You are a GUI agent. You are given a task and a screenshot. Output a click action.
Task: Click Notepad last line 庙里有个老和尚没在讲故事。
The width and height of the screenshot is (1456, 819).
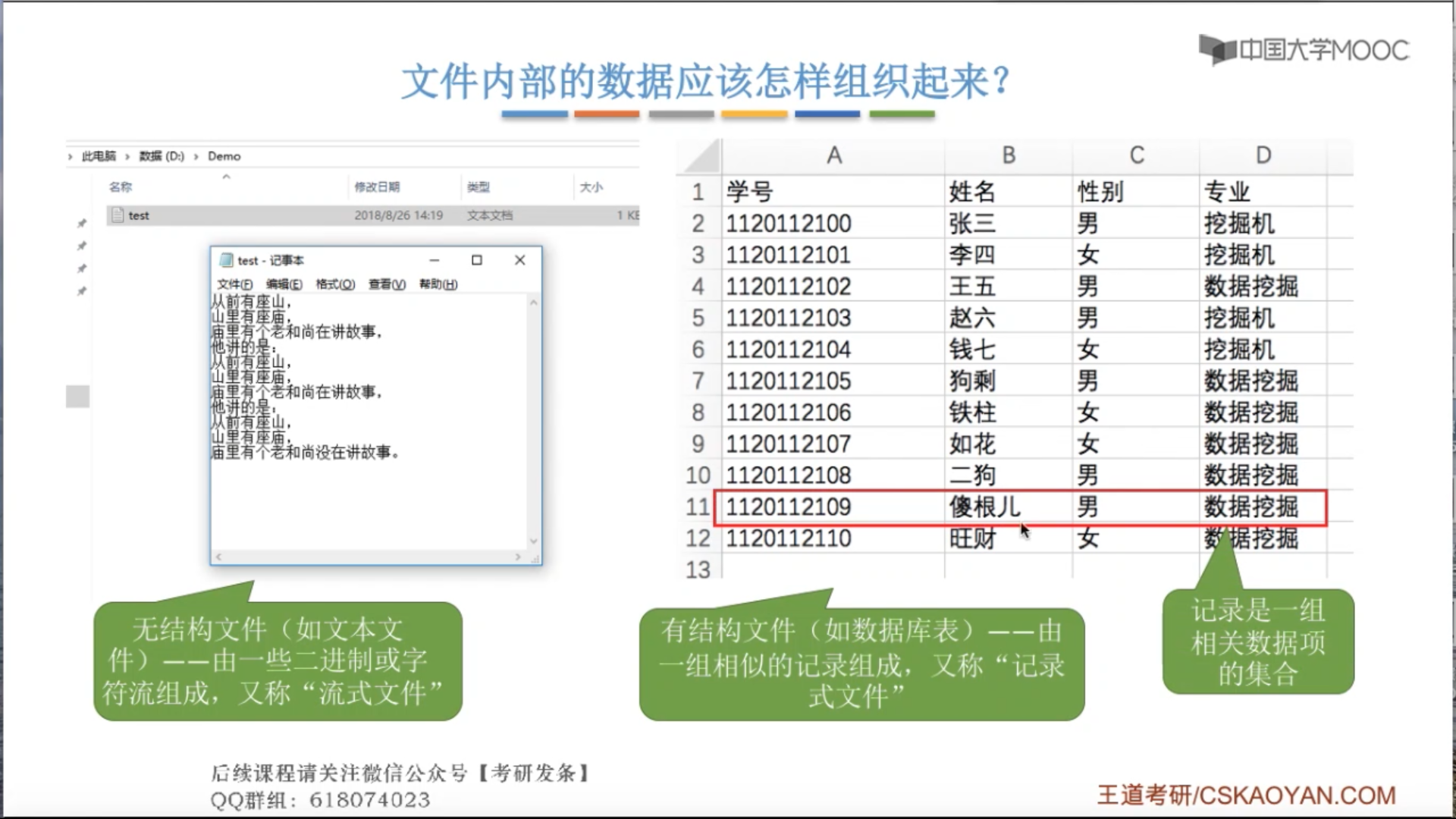coord(306,453)
